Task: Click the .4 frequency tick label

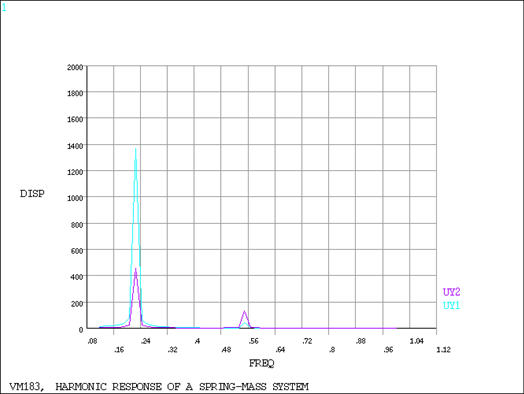Action: point(197,341)
